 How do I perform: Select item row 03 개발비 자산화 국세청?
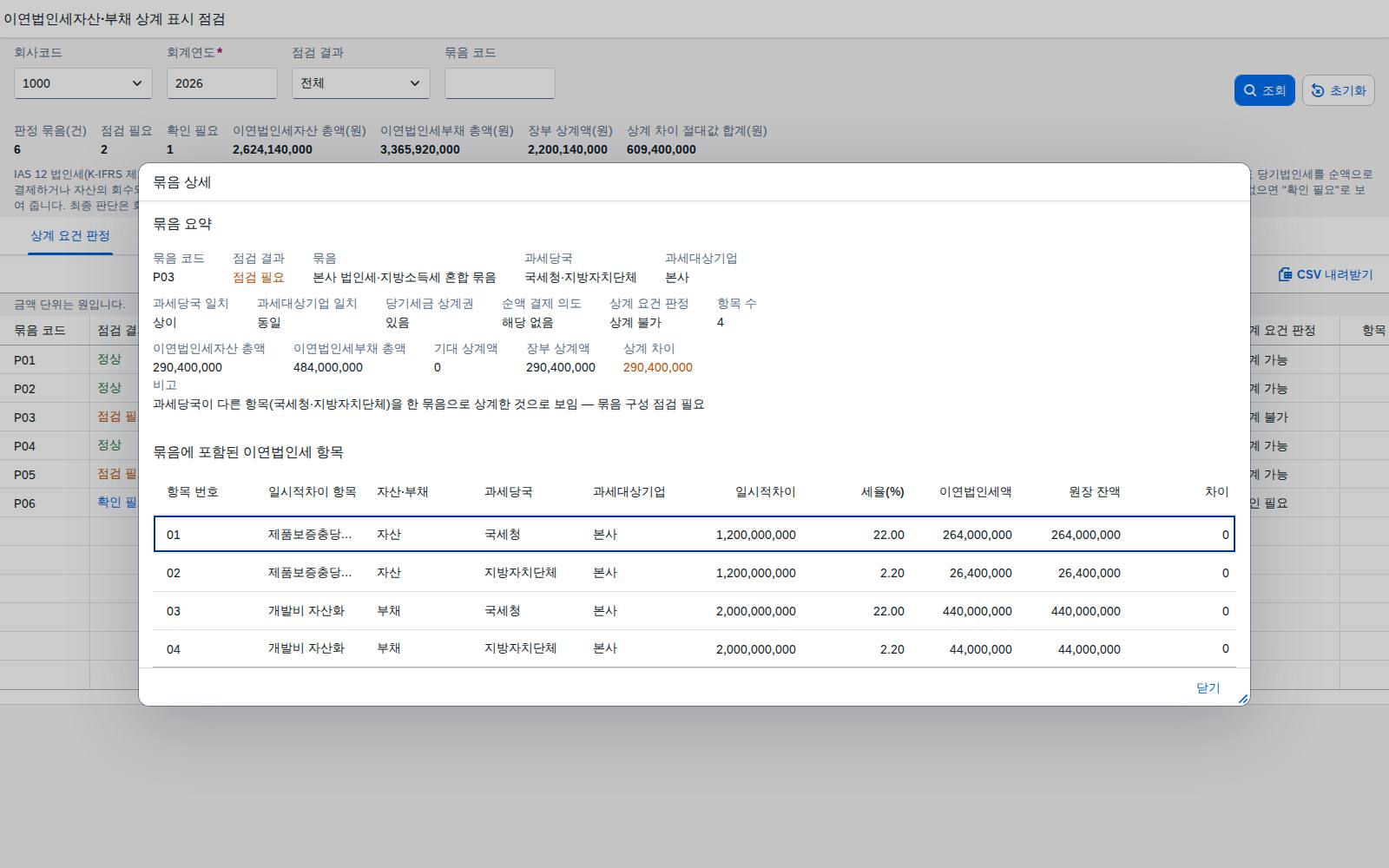tap(694, 610)
